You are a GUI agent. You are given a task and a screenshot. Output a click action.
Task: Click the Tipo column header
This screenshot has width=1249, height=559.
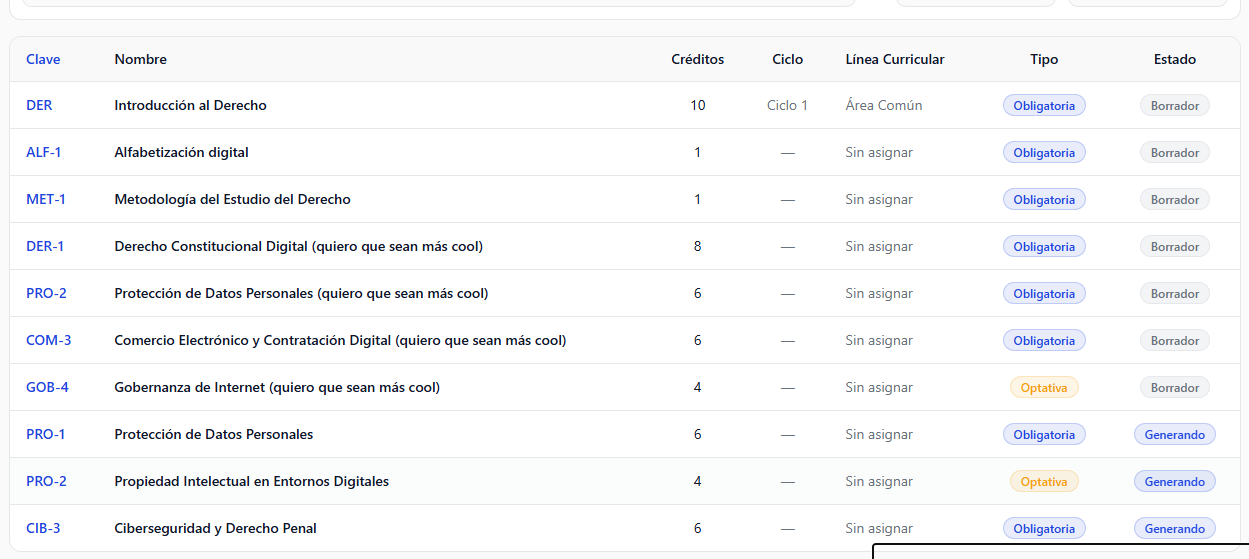(x=1044, y=59)
